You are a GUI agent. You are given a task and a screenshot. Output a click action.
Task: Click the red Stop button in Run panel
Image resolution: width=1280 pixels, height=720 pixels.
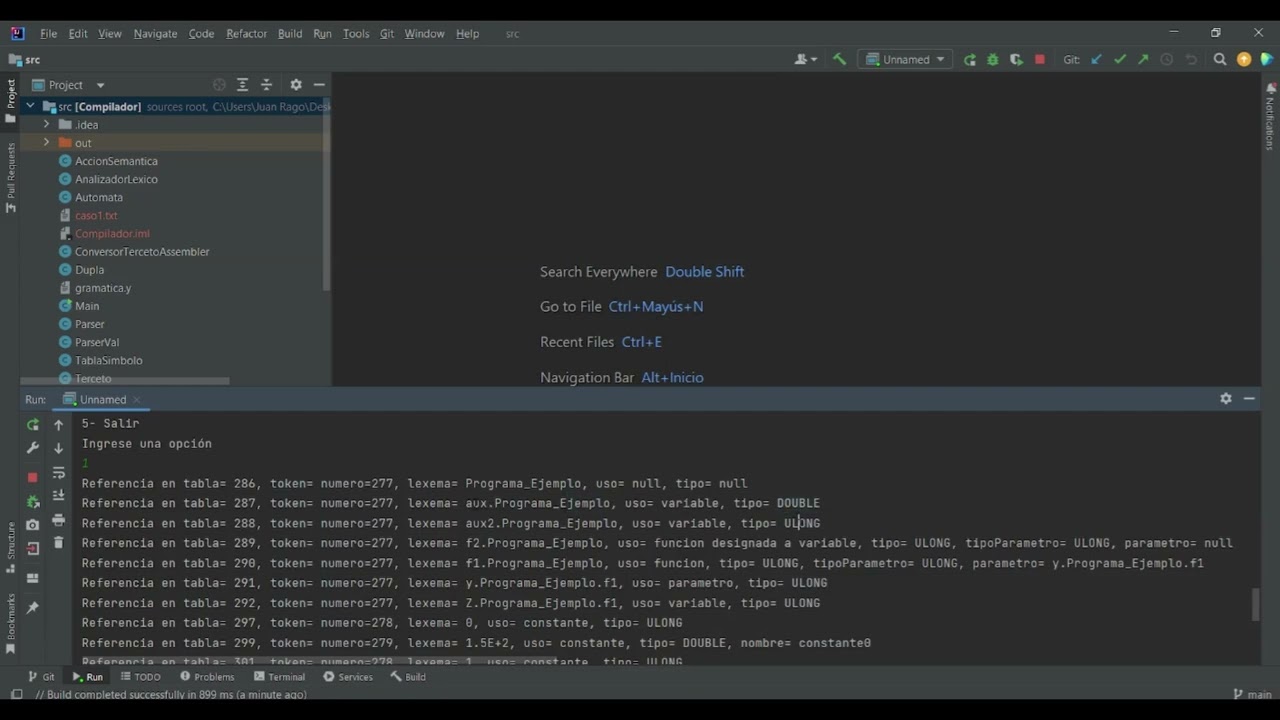33,477
